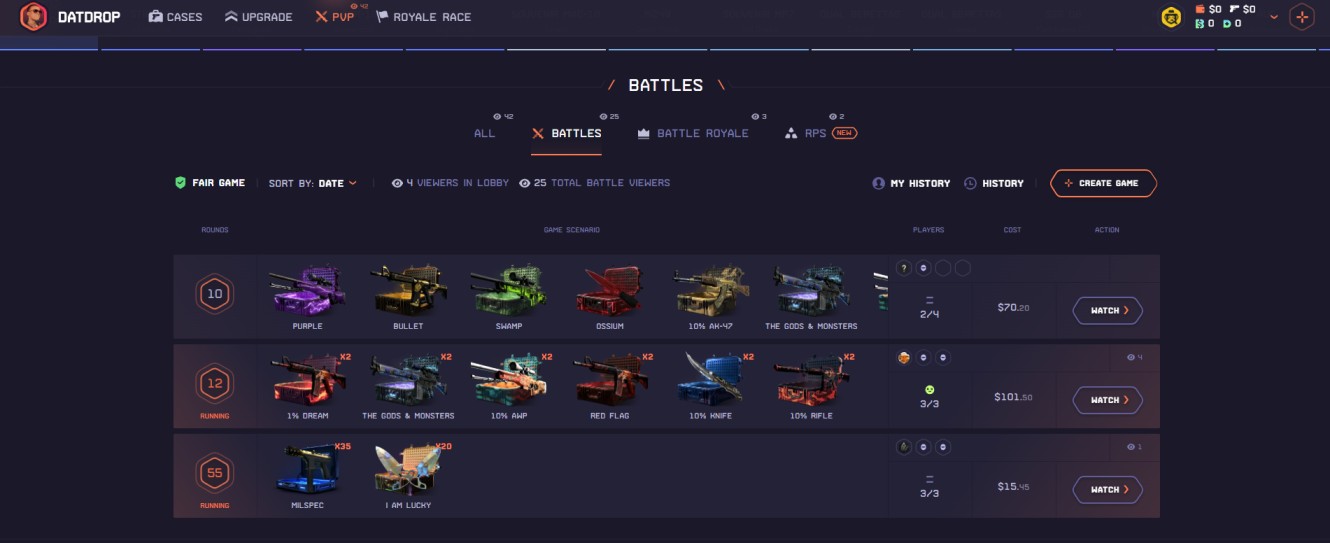Click the Red Flag case thumbnail
The width and height of the screenshot is (1330, 543).
click(610, 380)
